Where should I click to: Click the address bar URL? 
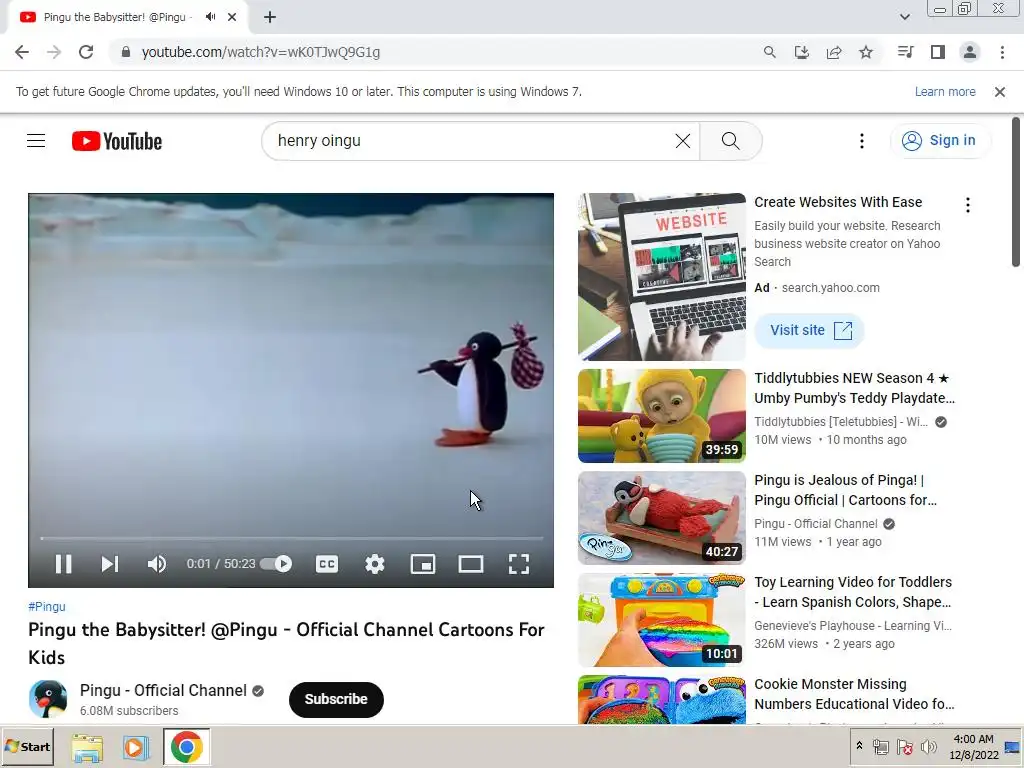pos(261,52)
